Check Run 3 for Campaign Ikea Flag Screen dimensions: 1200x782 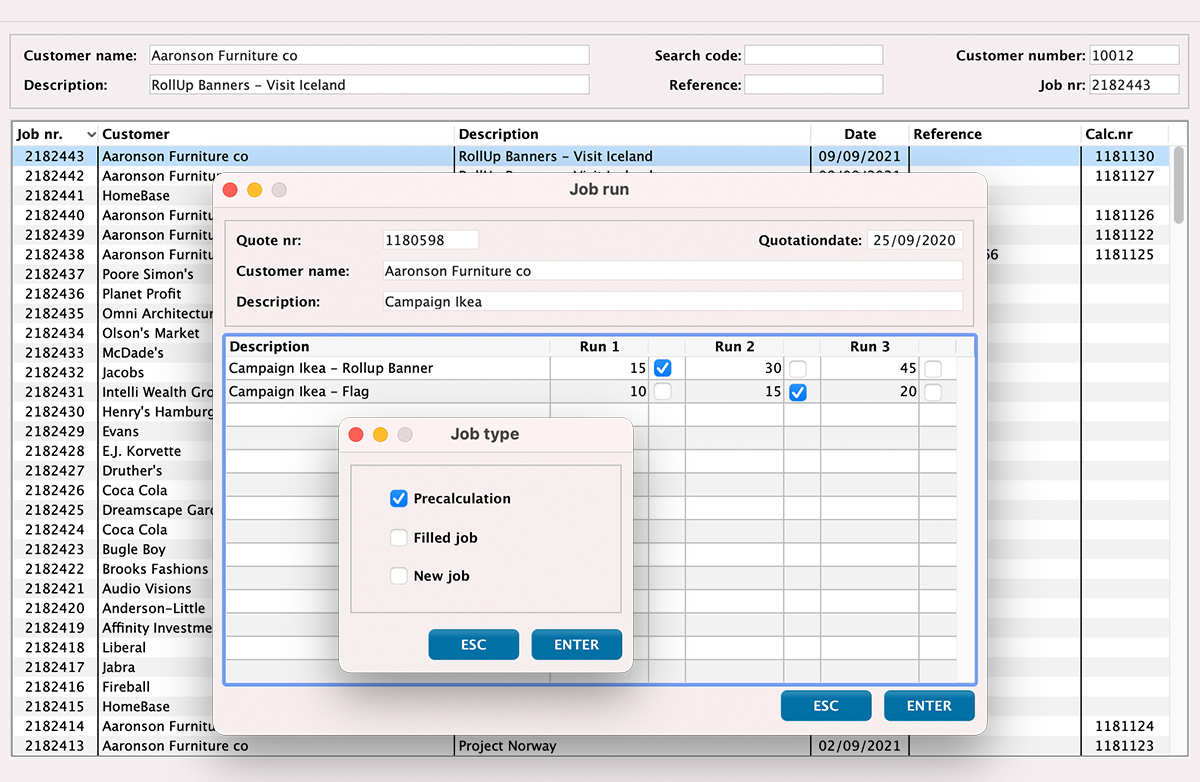tap(933, 392)
